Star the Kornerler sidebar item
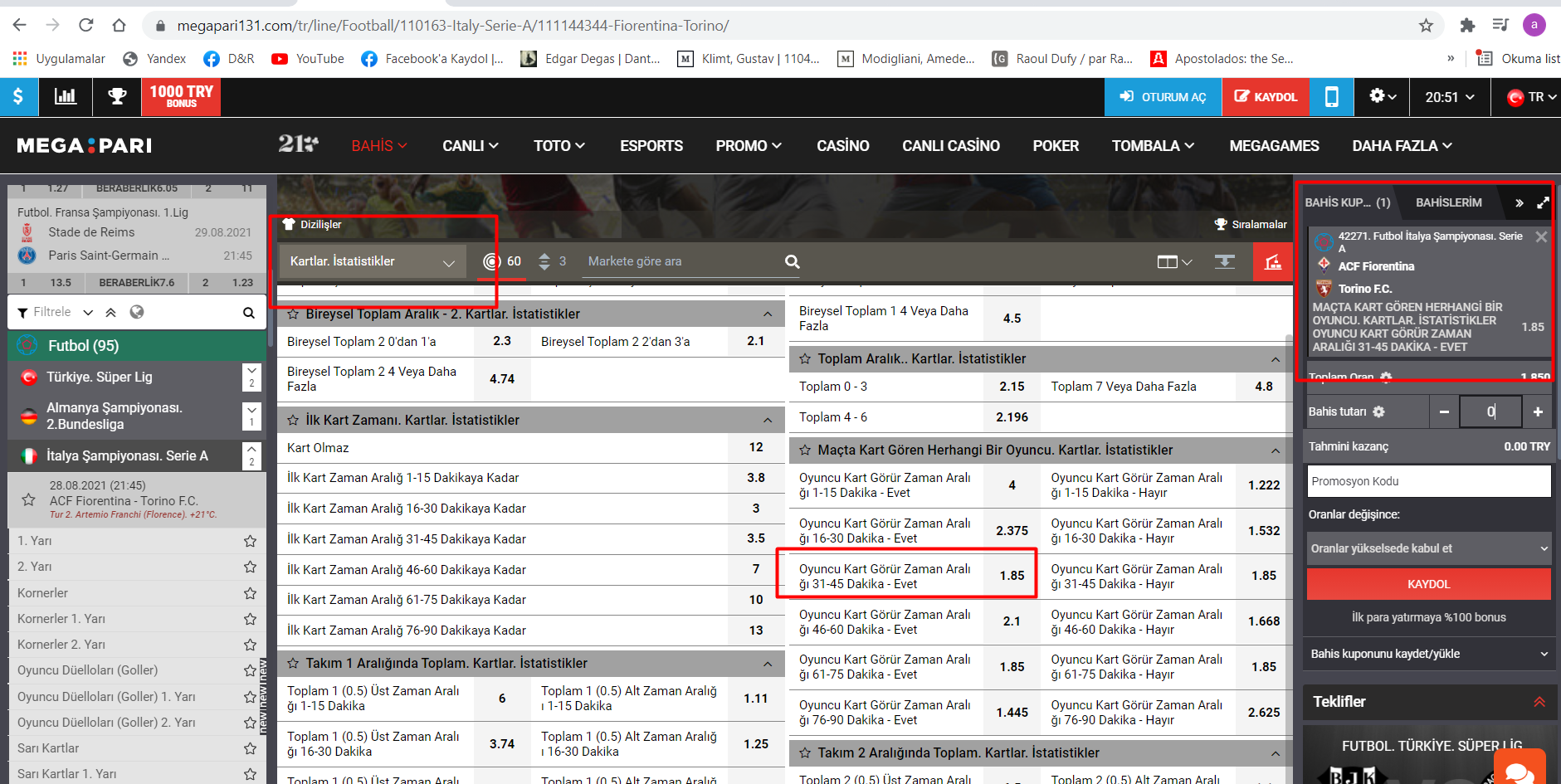Screen dimensions: 1561x784 pyautogui.click(x=250, y=593)
